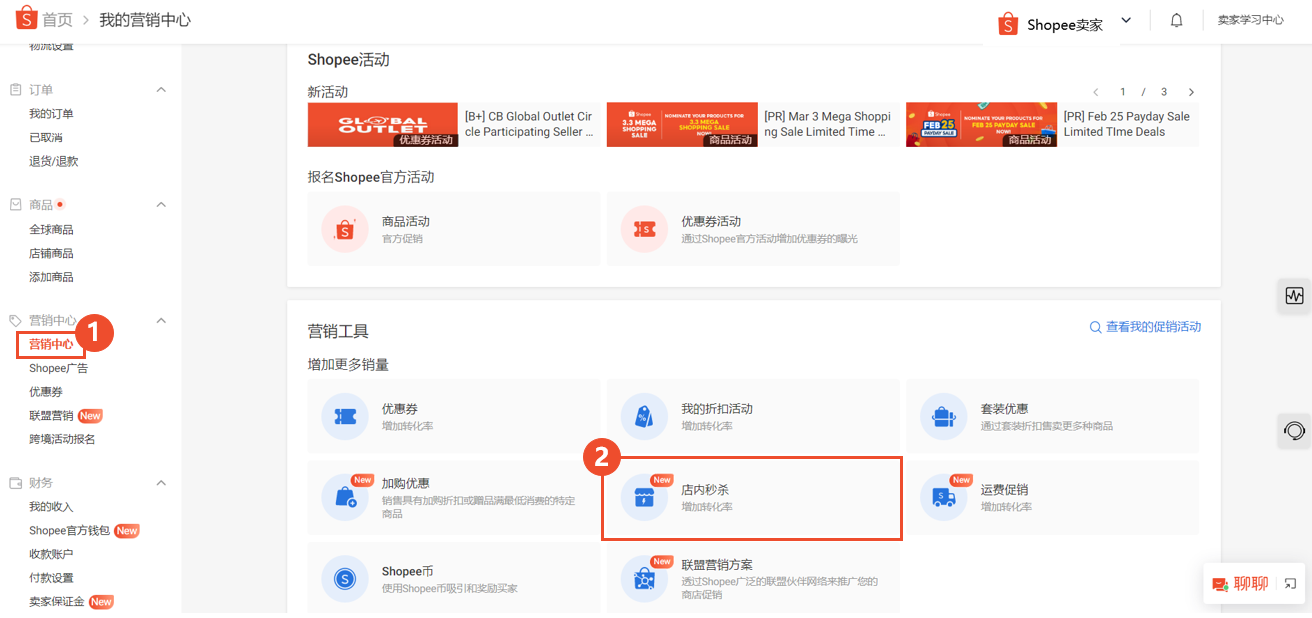This screenshot has height=618, width=1312.
Task: Open Shopee官方钱包 in the sidebar
Action: tap(70, 531)
